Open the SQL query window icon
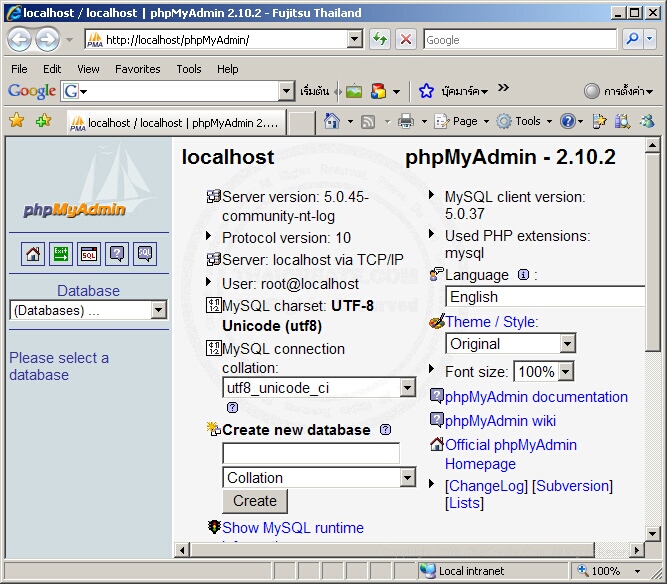 (x=89, y=254)
